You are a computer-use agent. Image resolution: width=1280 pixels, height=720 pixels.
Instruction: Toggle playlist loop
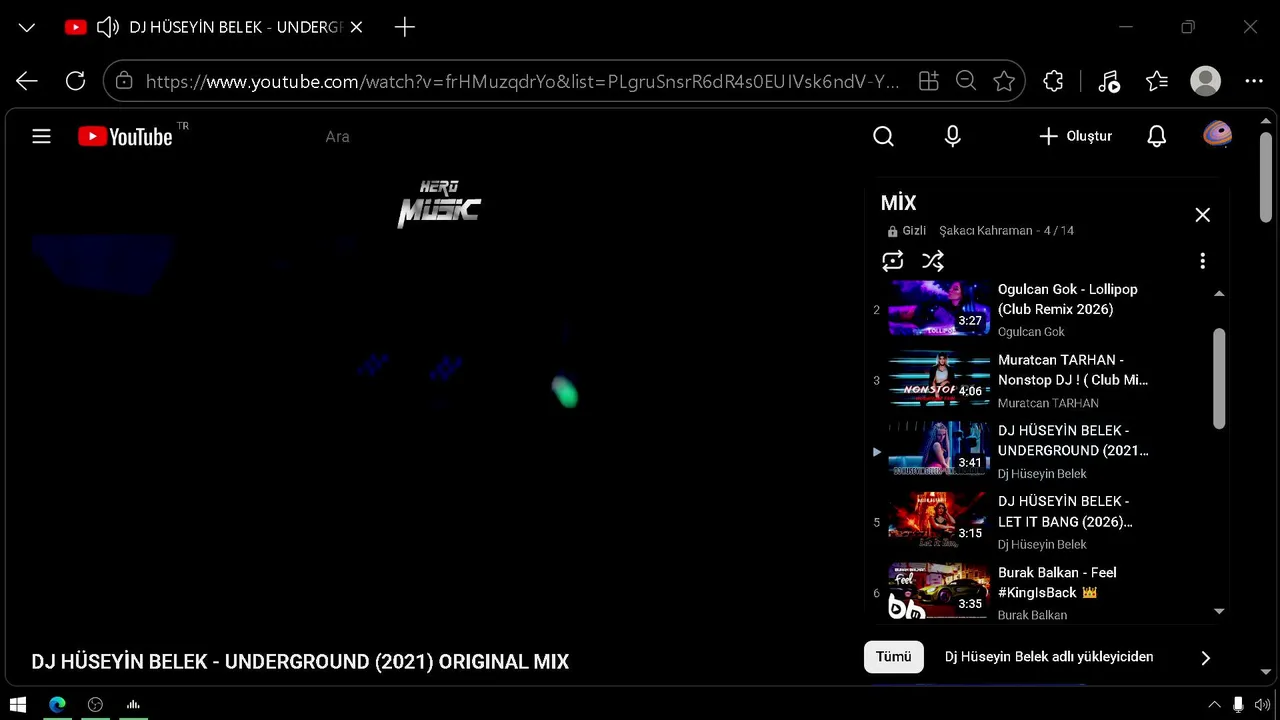click(x=892, y=261)
